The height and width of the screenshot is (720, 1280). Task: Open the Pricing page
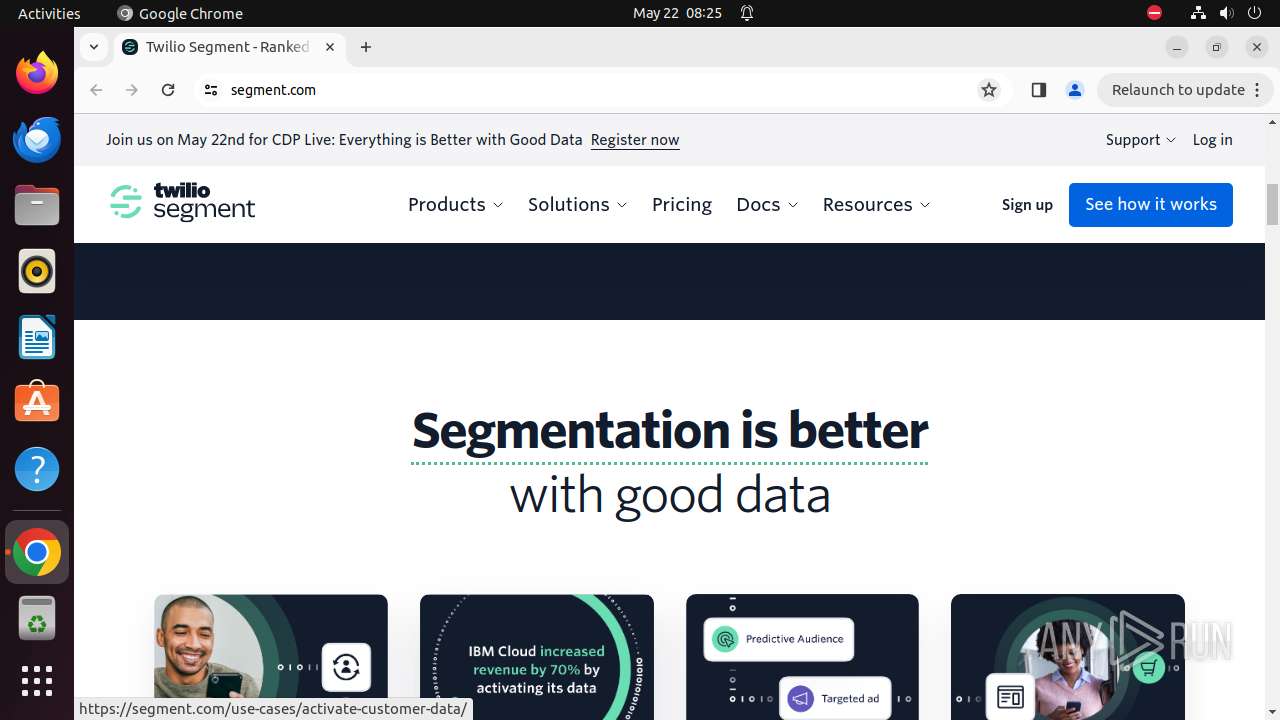click(682, 204)
